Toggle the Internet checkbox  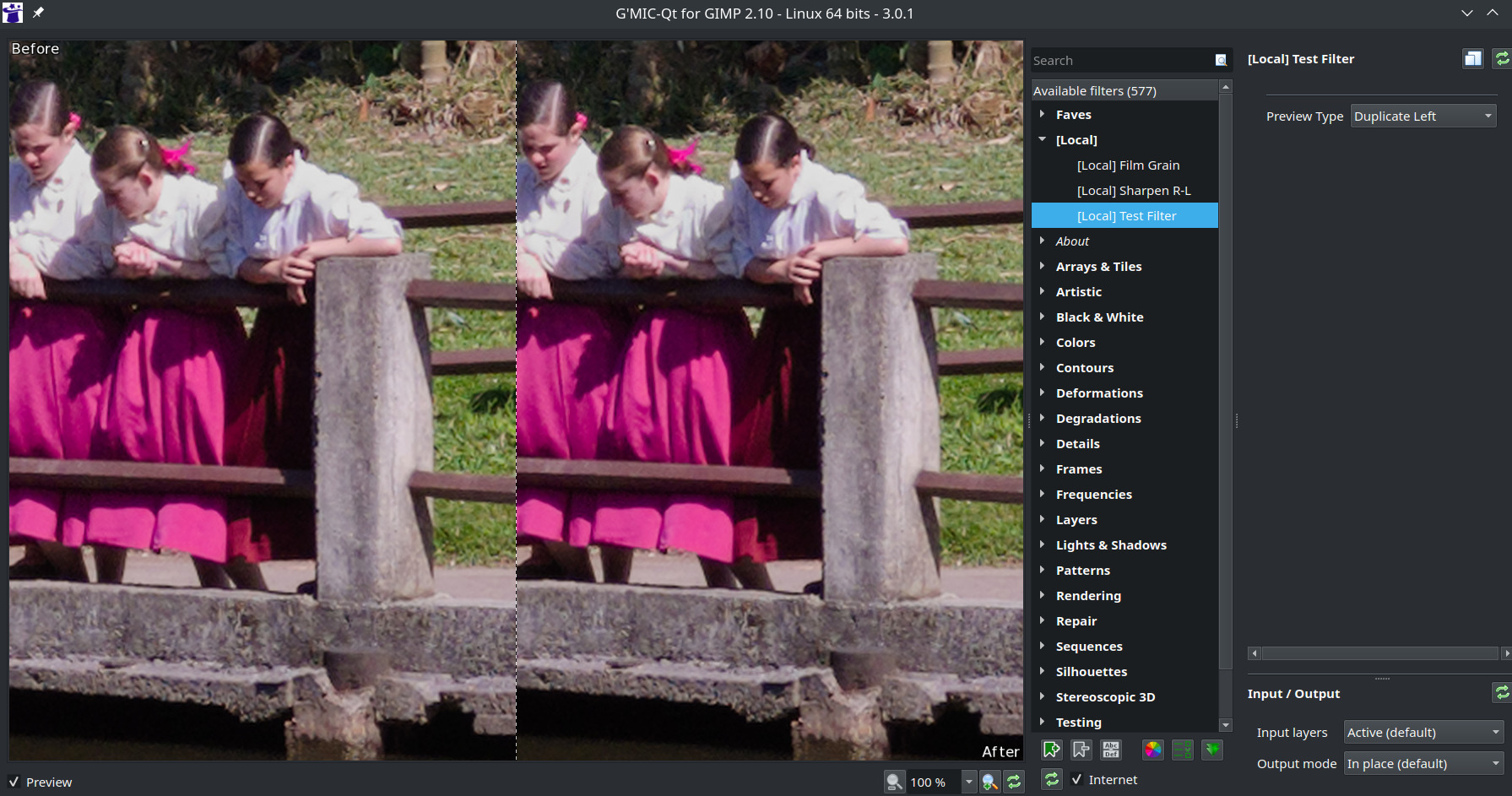pos(1076,780)
